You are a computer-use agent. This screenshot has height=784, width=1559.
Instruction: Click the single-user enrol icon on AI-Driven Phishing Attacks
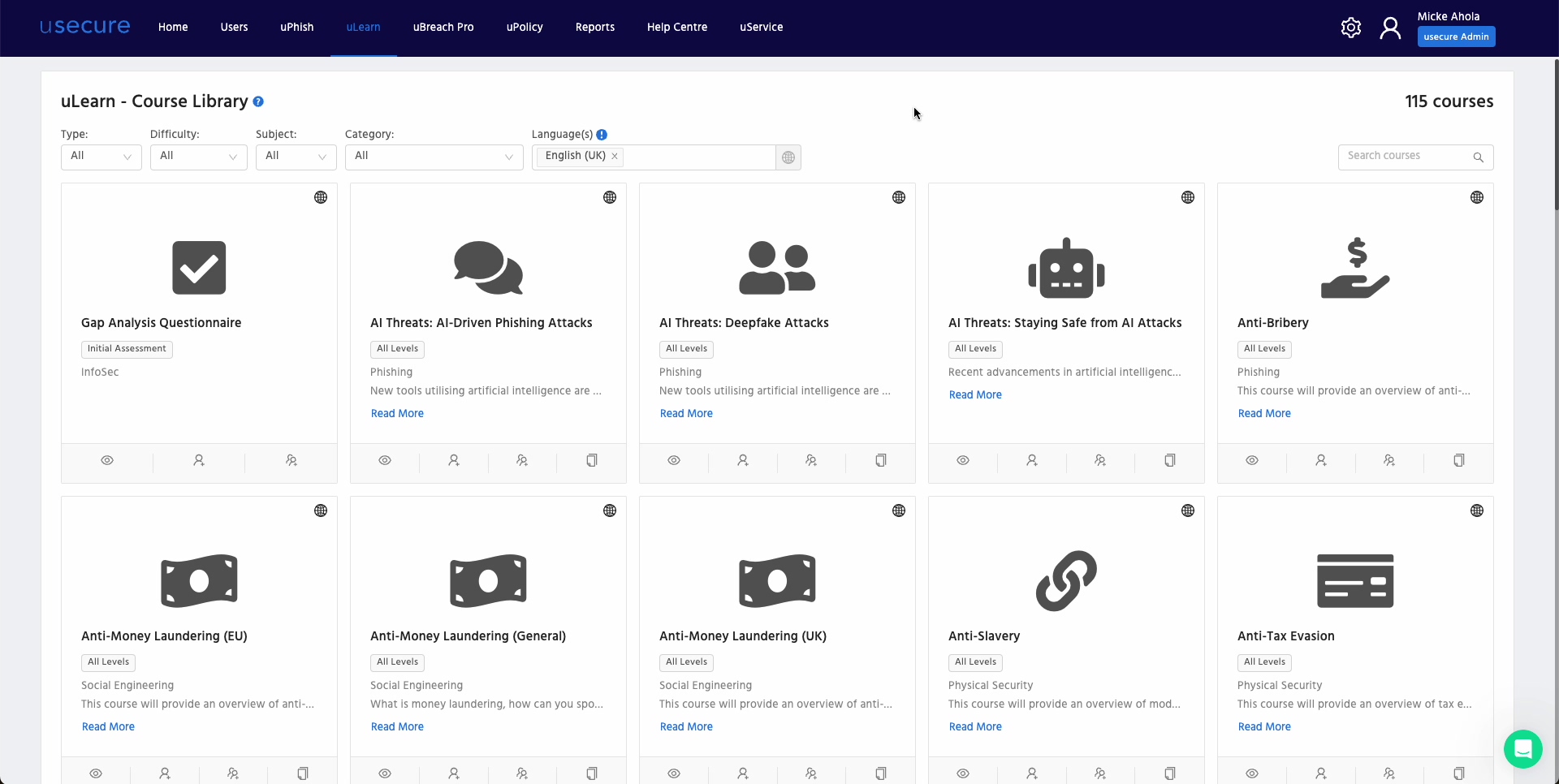[454, 461]
